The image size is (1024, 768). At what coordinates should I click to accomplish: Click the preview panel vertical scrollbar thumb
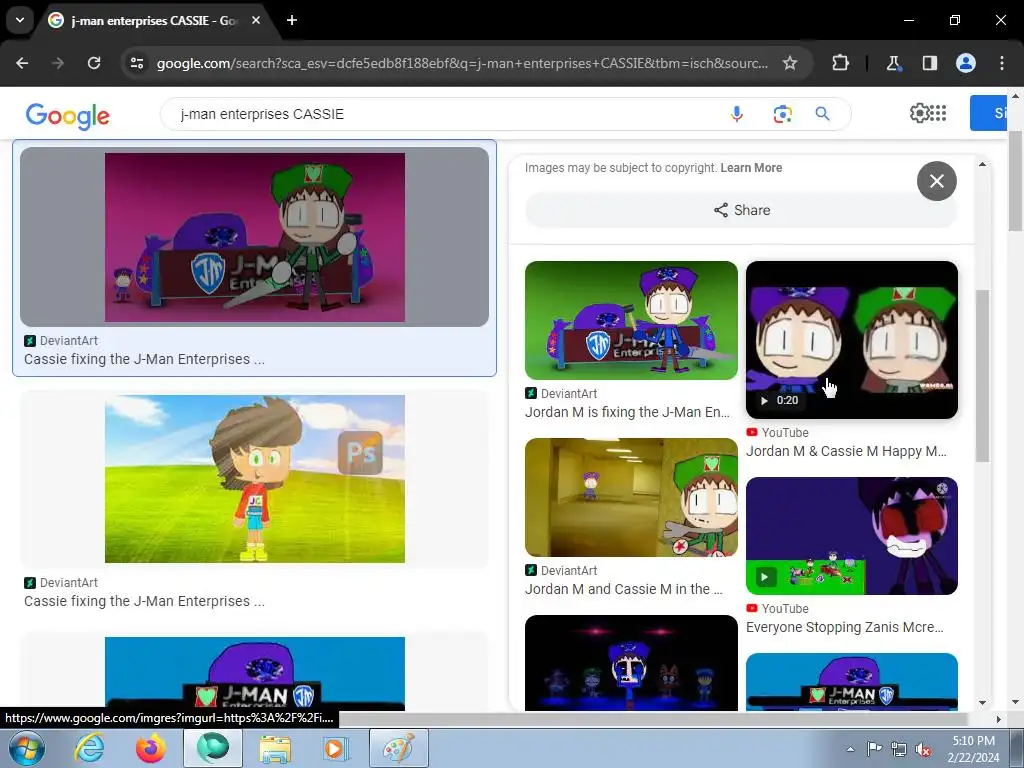[x=982, y=376]
